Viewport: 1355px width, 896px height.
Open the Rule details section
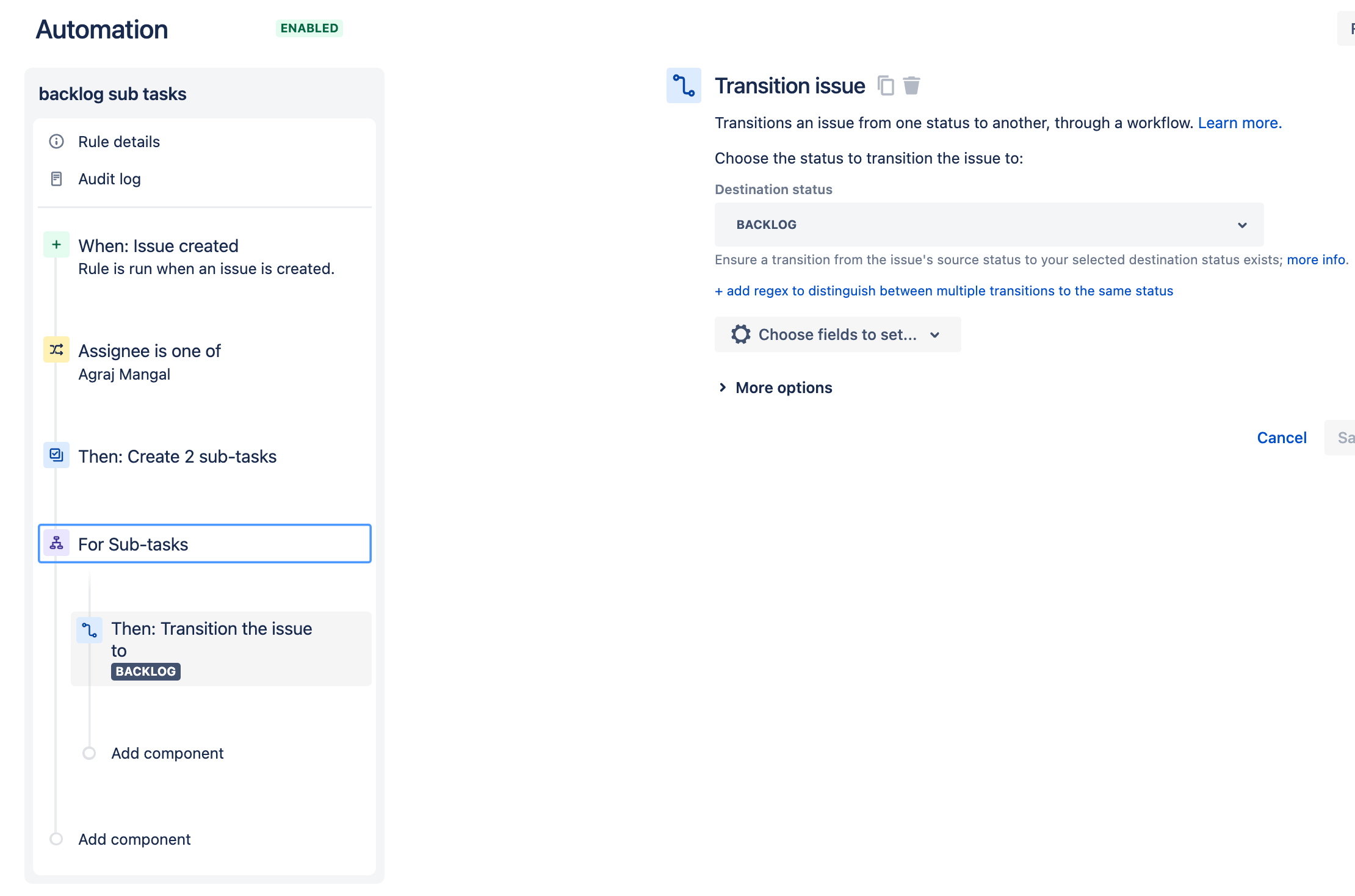click(119, 141)
